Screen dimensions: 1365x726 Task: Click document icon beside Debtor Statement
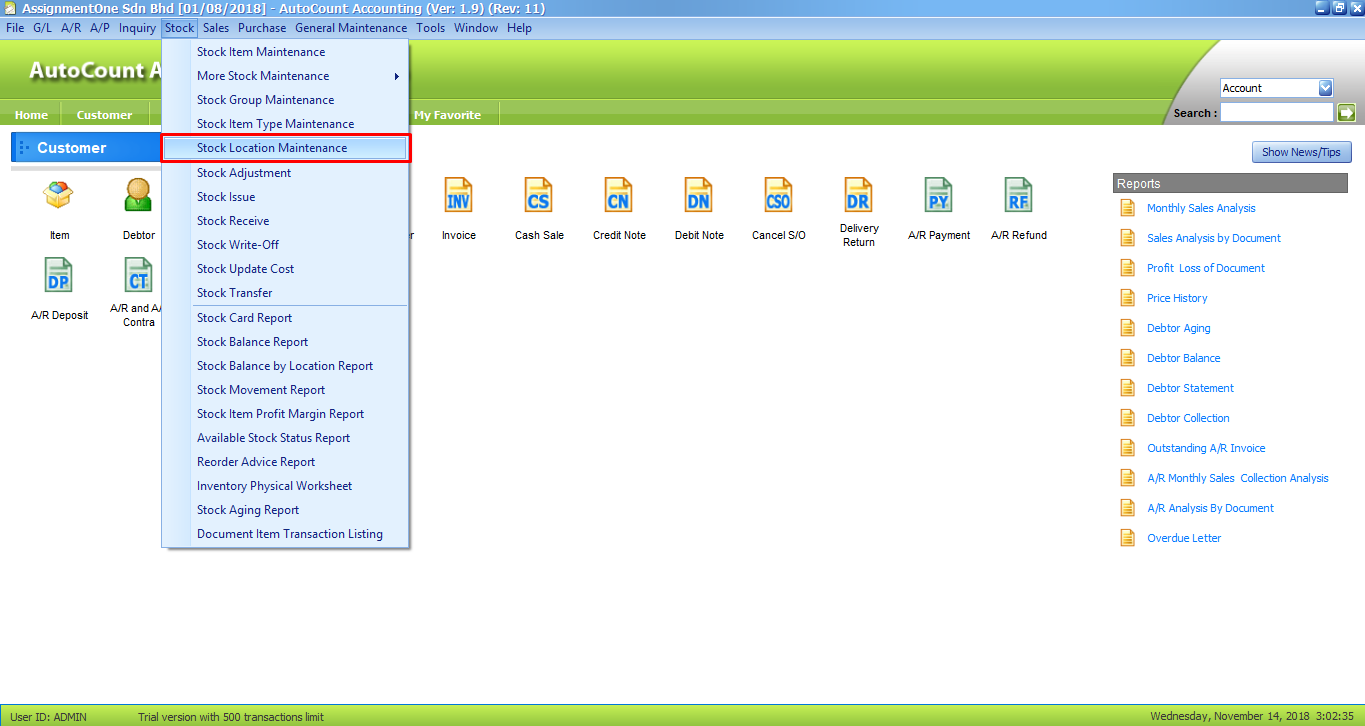[x=1128, y=388]
